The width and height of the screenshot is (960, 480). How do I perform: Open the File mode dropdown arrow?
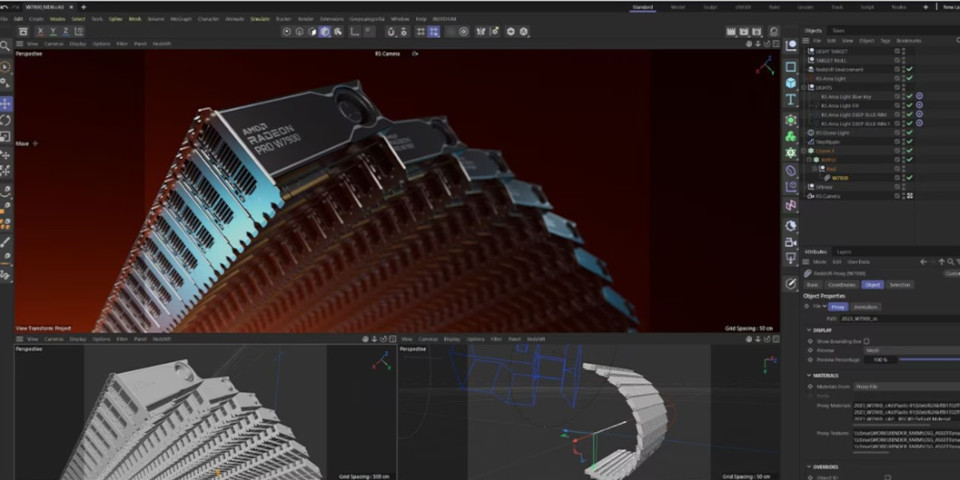(825, 306)
